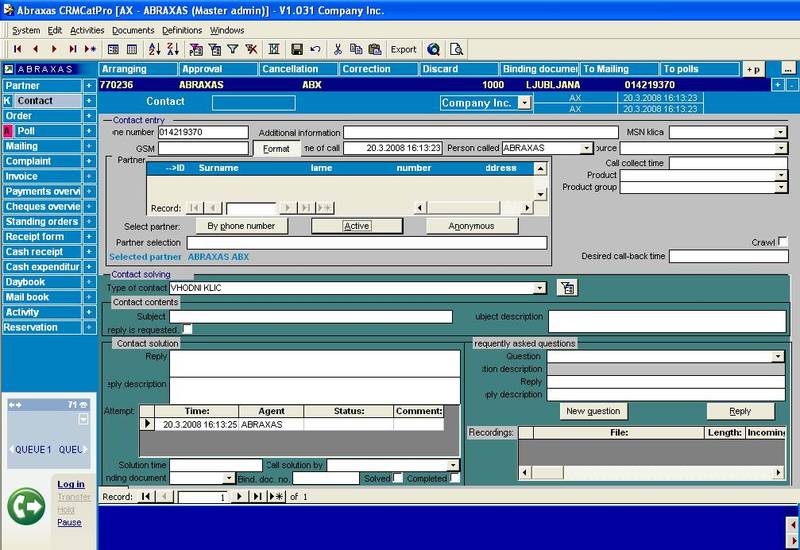The width and height of the screenshot is (800, 550).
Task: Click the By phone number button
Action: 241,226
